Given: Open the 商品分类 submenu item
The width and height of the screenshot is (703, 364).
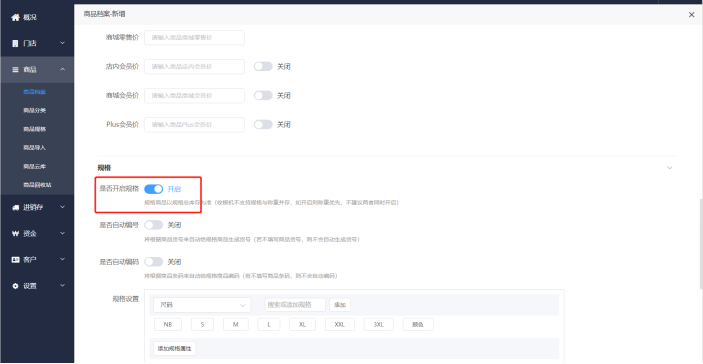Looking at the screenshot, I should [x=35, y=110].
